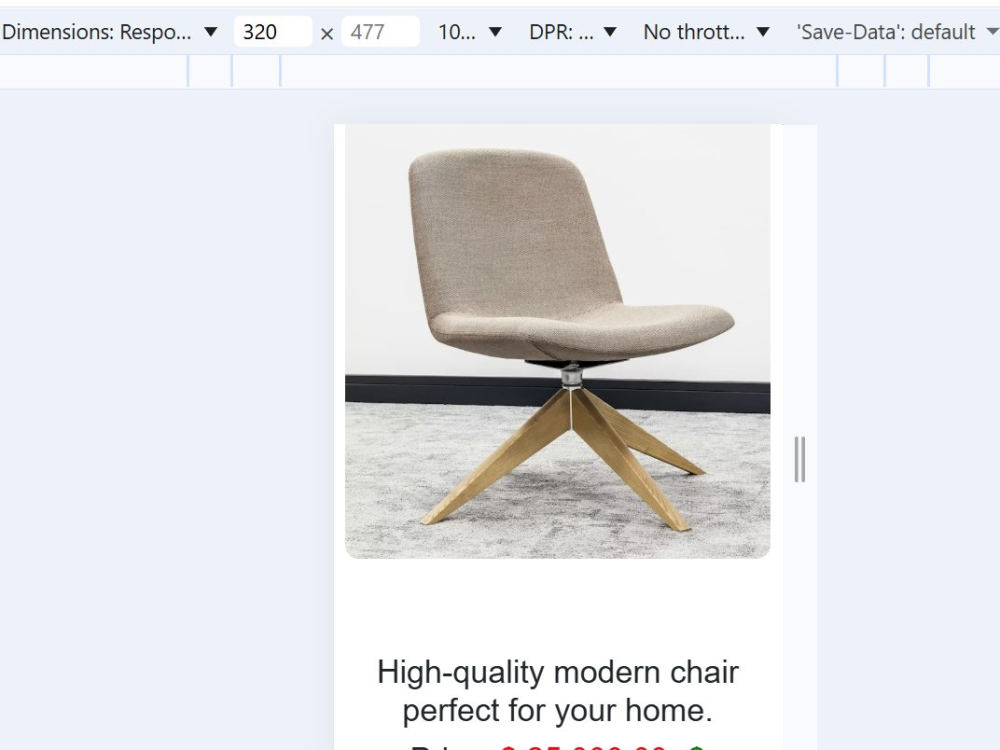
Task: Open the DPR dropdown
Action: 573,32
